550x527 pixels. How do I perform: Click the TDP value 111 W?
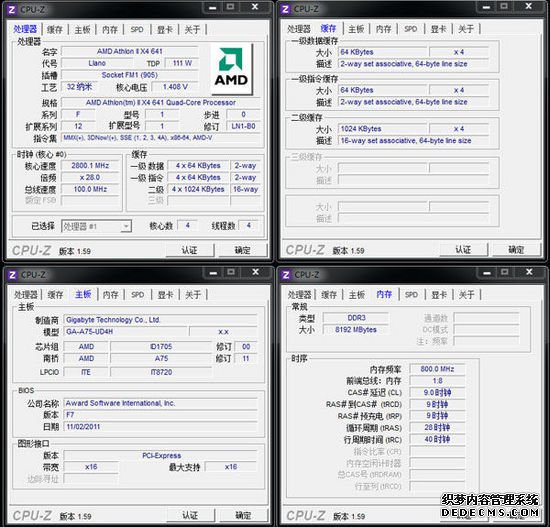pos(182,63)
